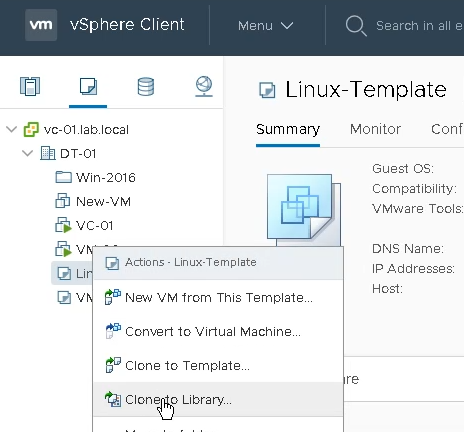Click the Linux-Template title icon

click(267, 90)
